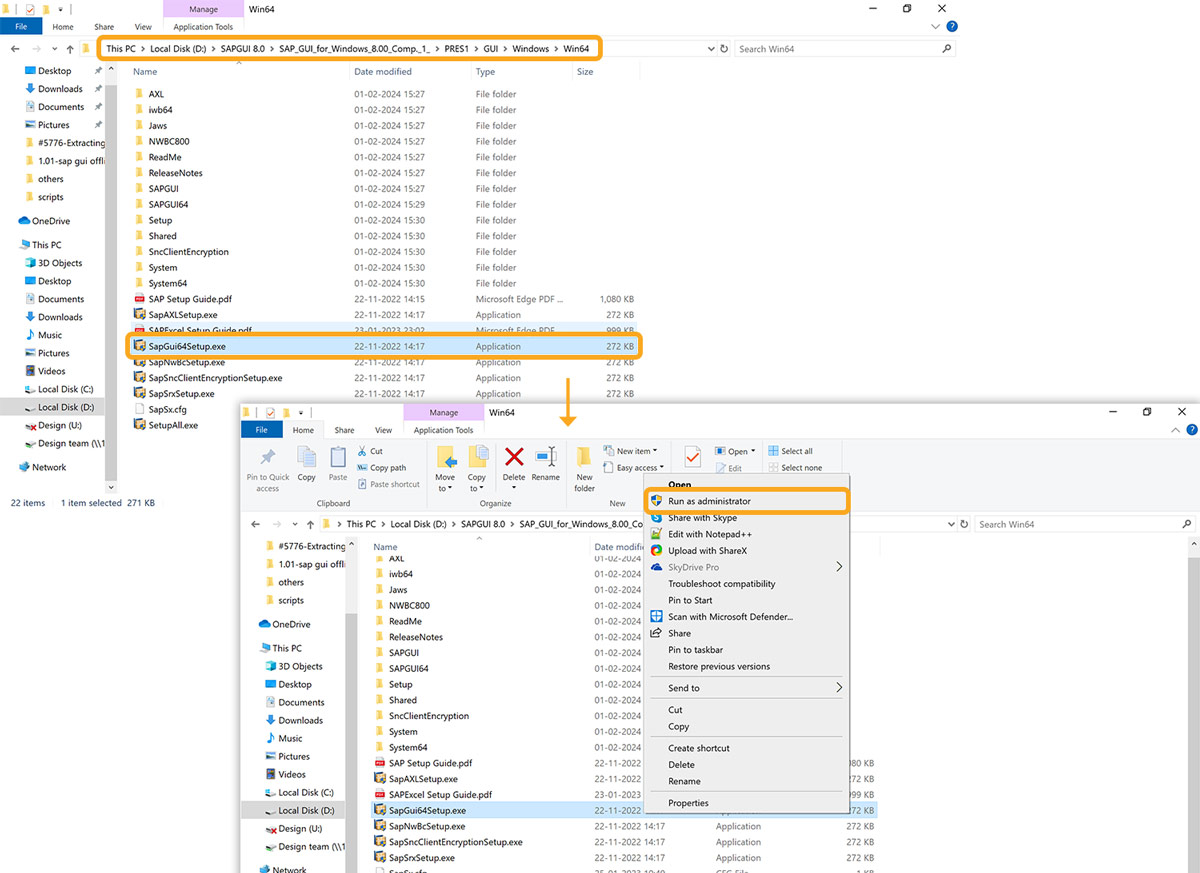Image resolution: width=1200 pixels, height=873 pixels.
Task: Click the Up arrow in the front Explorer window
Action: click(309, 524)
